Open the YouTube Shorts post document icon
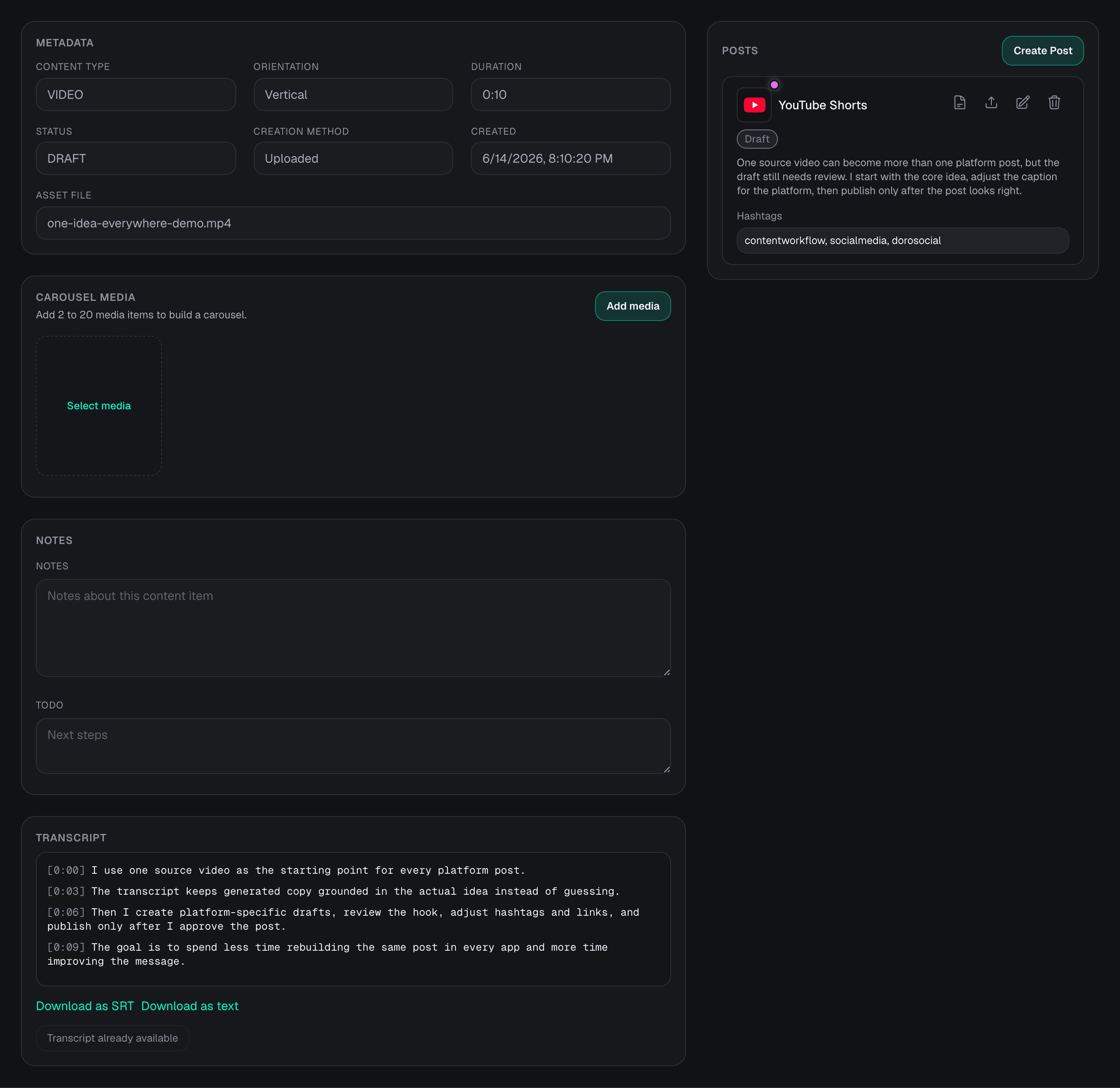Viewport: 1120px width, 1088px height. click(959, 103)
